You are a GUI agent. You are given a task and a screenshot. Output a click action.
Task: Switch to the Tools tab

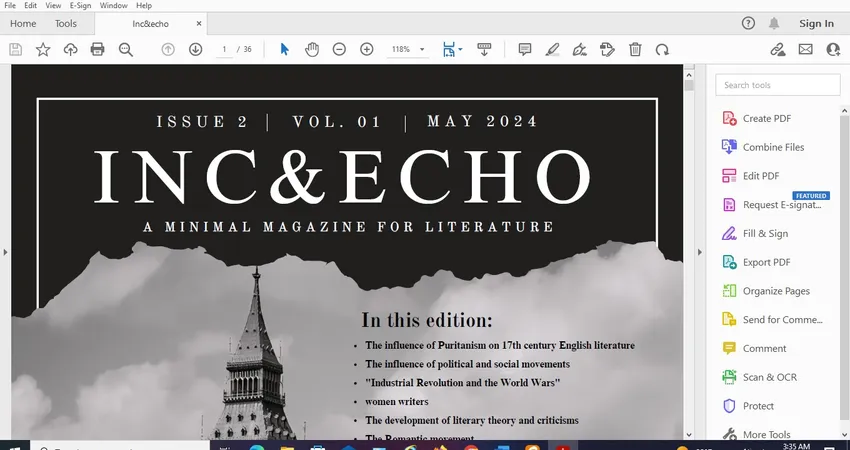[66, 23]
